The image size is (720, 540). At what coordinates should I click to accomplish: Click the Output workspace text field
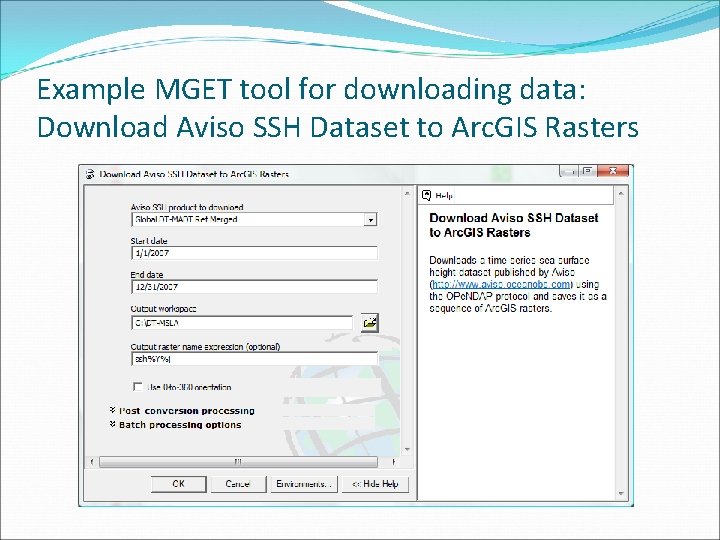[242, 323]
